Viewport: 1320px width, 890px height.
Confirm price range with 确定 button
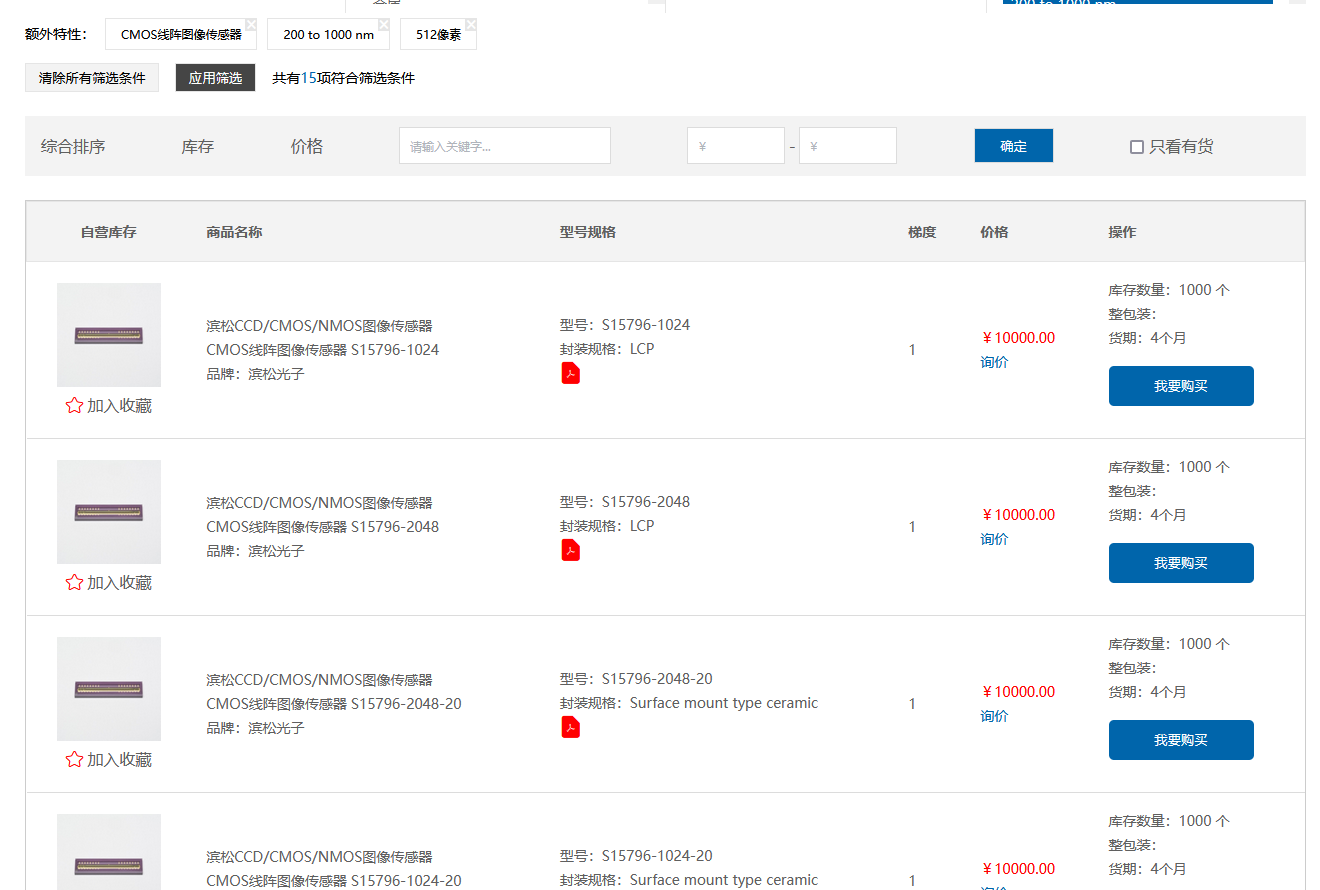pyautogui.click(x=1013, y=146)
